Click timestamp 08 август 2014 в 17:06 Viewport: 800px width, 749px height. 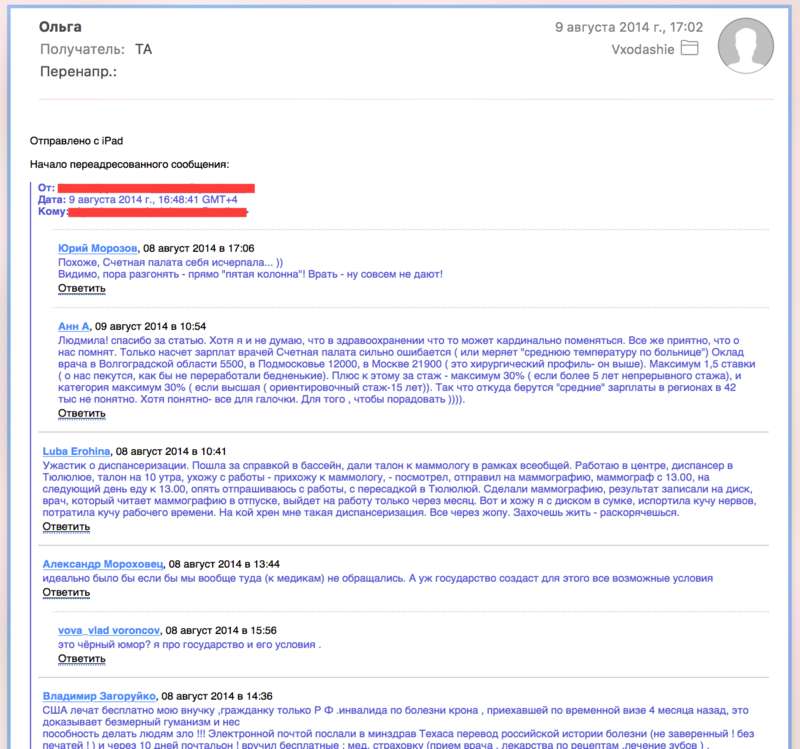click(198, 248)
